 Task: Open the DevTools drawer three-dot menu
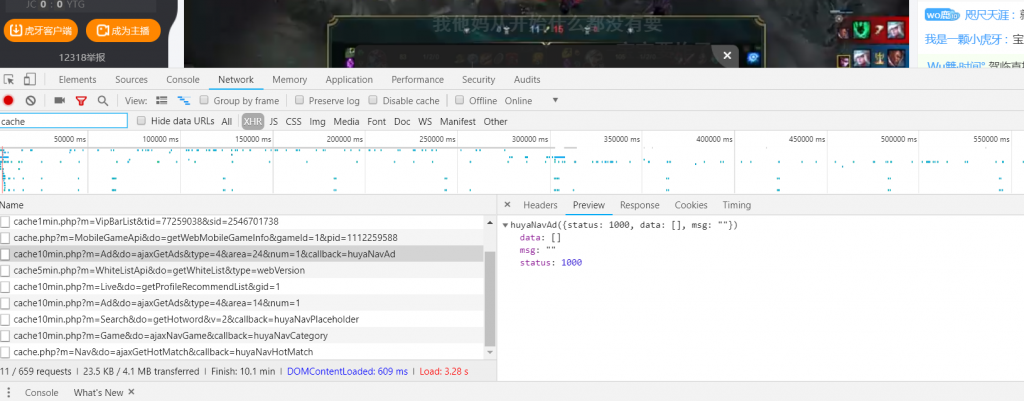pyautogui.click(x=9, y=393)
